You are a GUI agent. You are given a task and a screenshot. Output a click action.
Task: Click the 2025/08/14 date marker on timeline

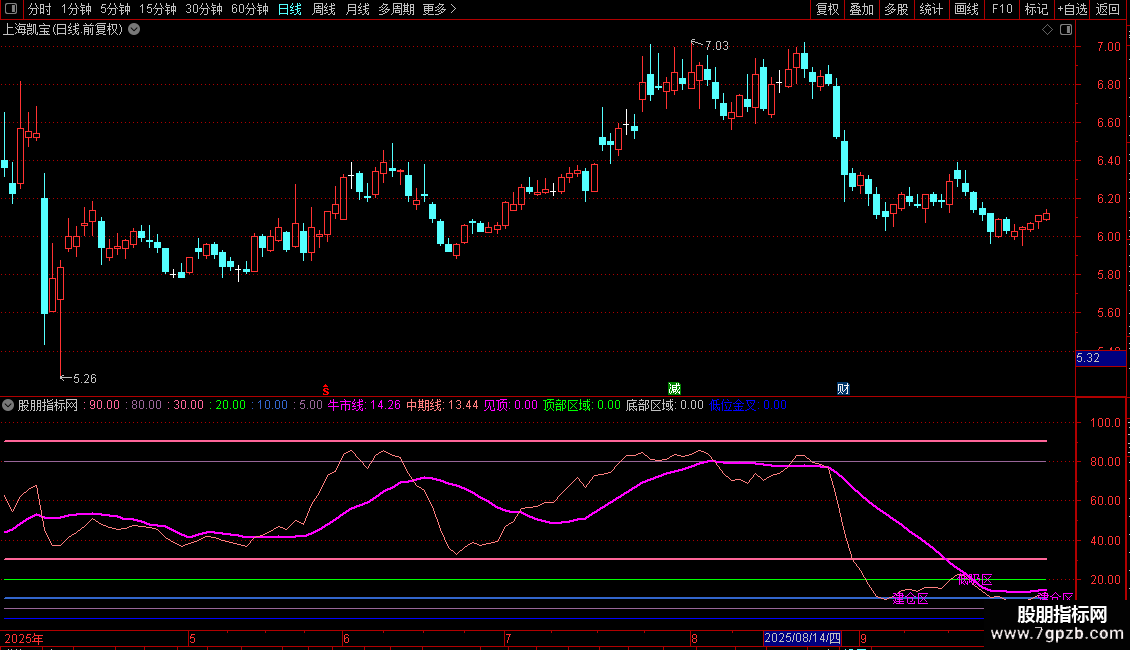tap(803, 638)
